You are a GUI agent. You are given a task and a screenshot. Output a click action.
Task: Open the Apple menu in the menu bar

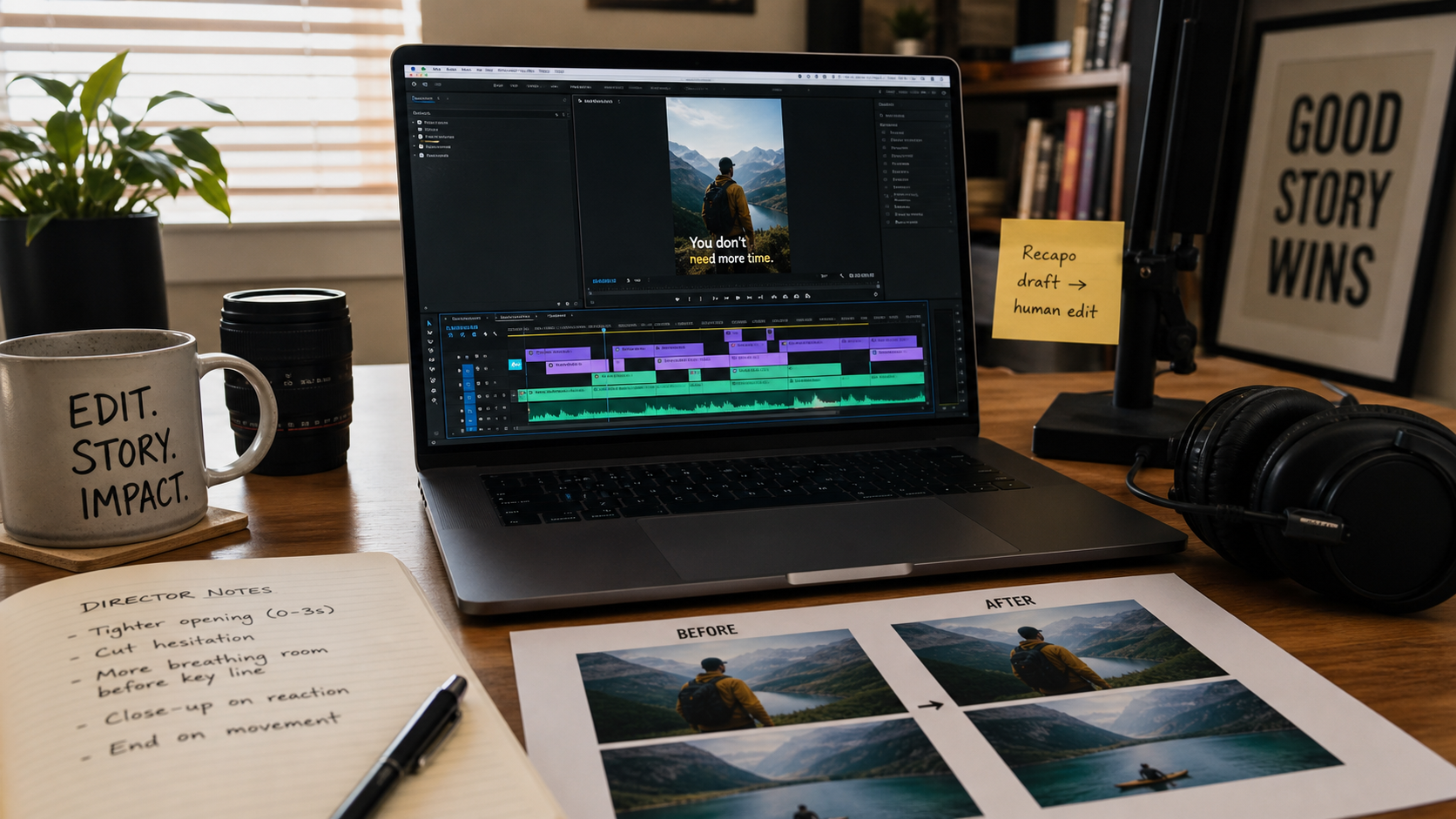(x=413, y=69)
